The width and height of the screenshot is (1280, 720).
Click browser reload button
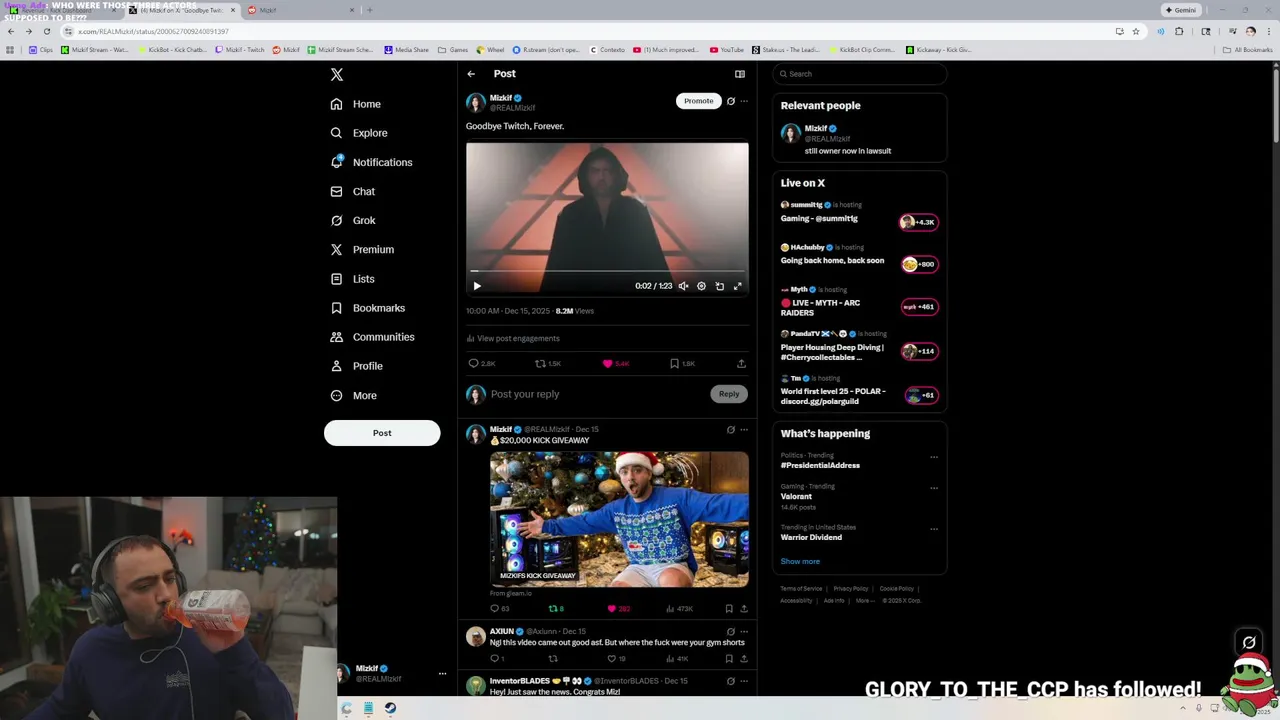pos(46,31)
